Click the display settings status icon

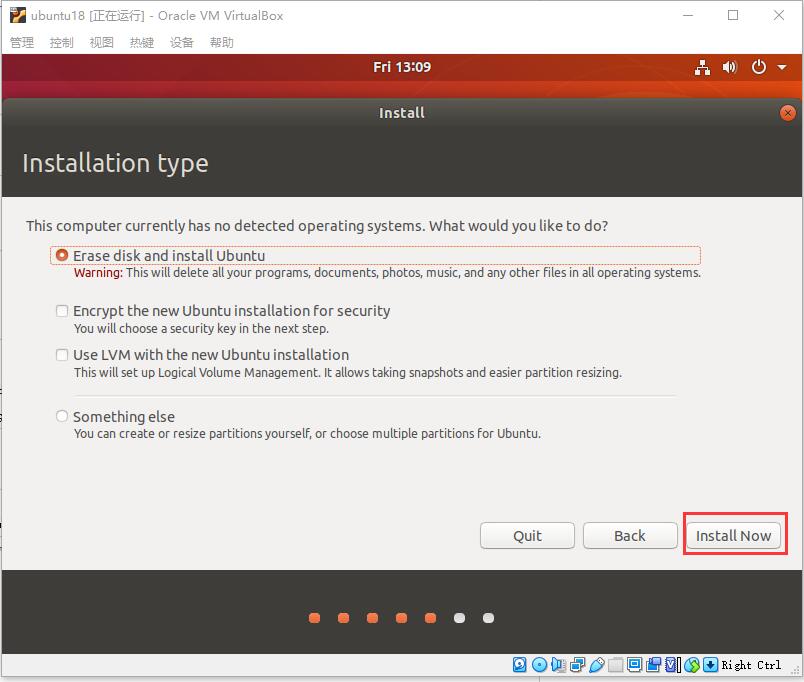tap(634, 665)
